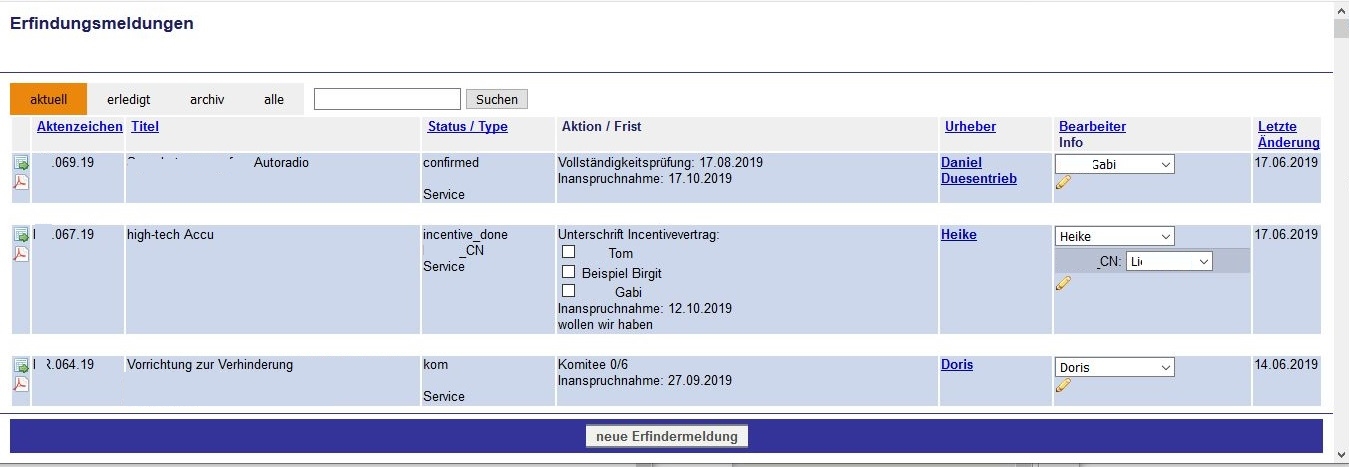Viewport: 1349px width, 467px height.
Task: Open the Gabi Bearbeiter dropdown
Action: pyautogui.click(x=1114, y=164)
